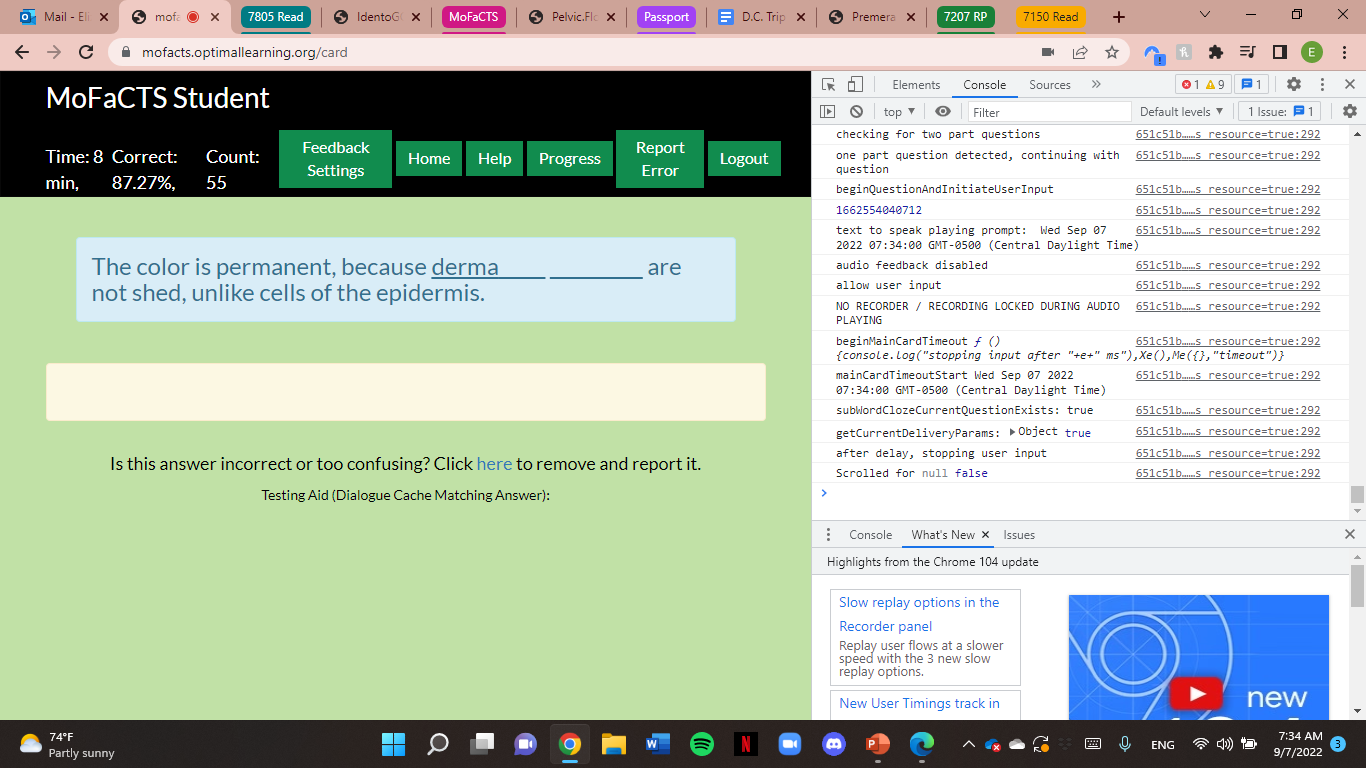Viewport: 1366px width, 768px height.
Task: Click the 'here' link to report the answer
Action: (494, 463)
